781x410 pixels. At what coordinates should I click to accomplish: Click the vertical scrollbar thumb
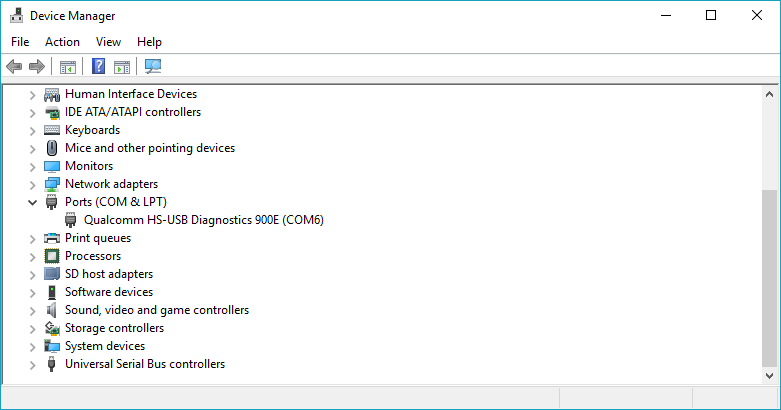tap(770, 277)
